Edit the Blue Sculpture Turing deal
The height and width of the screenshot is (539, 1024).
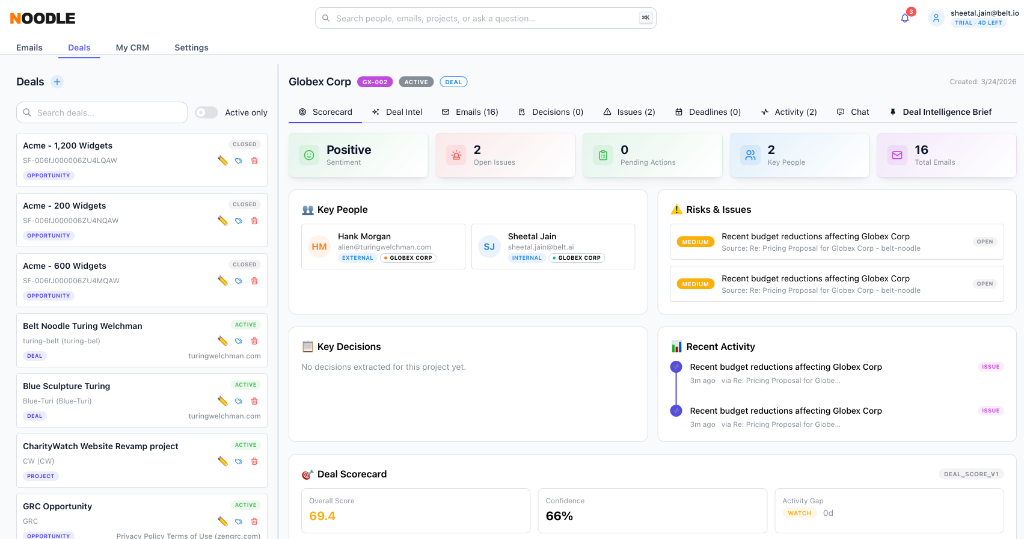coord(223,401)
